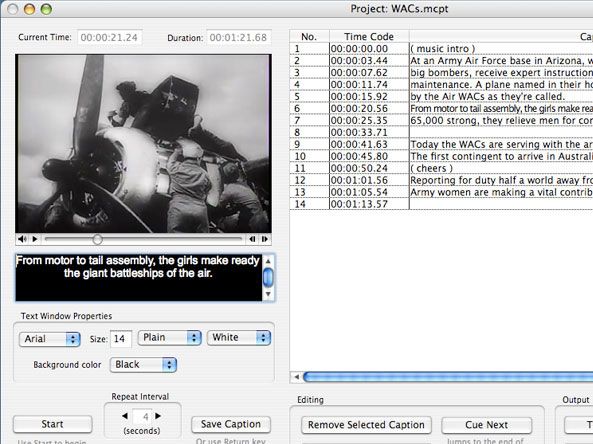
Task: Click the caption list horizontal scrollbar thumb
Action: [448, 377]
